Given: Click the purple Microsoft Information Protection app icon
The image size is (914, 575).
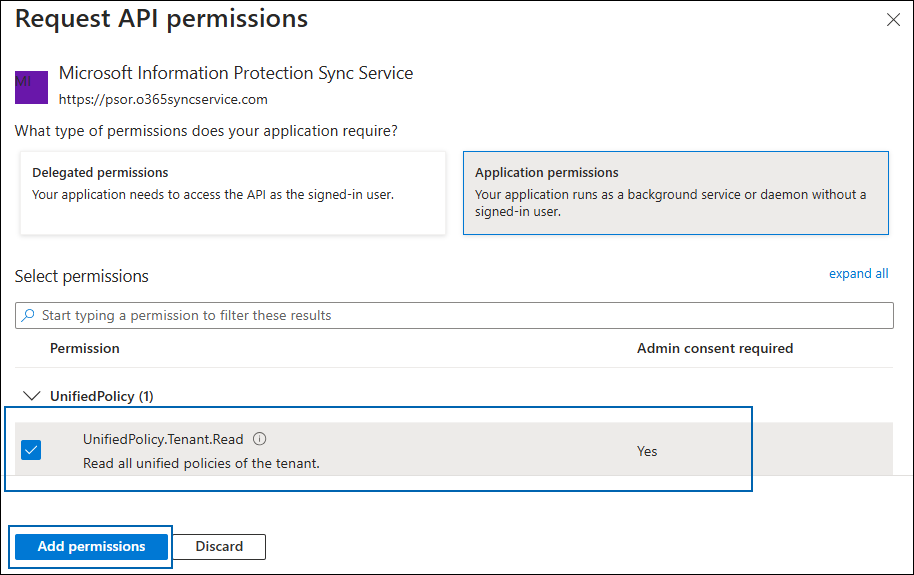Looking at the screenshot, I should (x=31, y=87).
